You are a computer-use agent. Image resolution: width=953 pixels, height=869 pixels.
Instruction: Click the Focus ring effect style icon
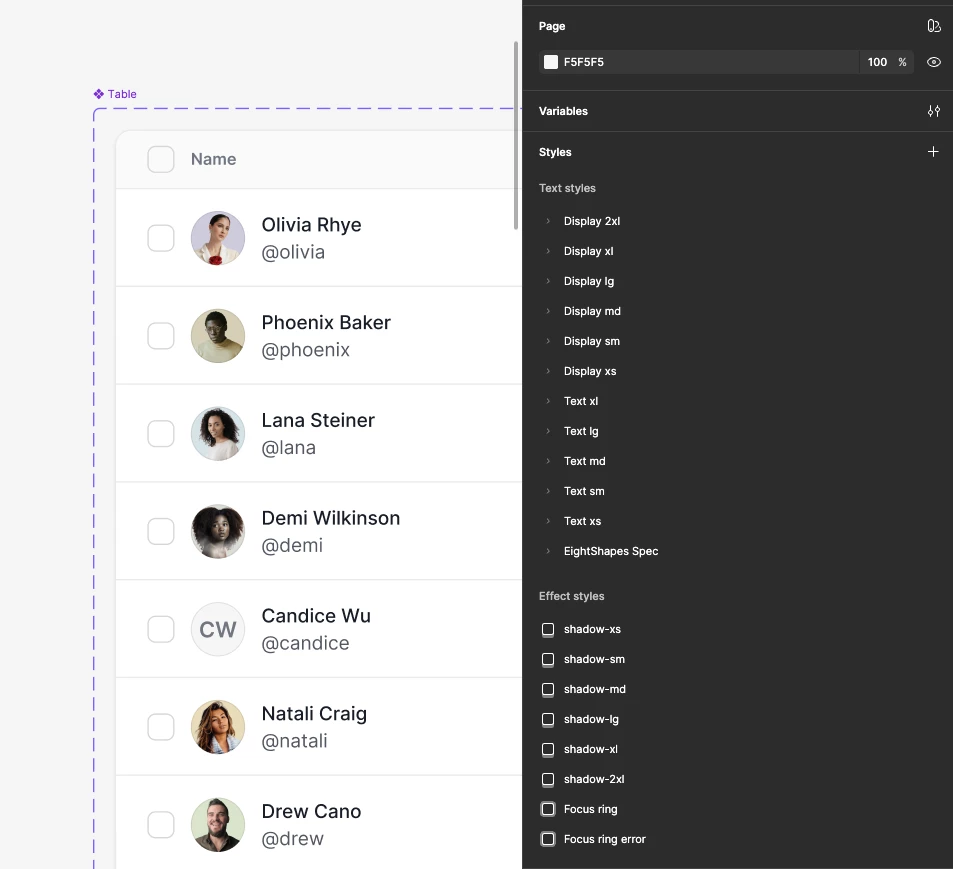(x=548, y=809)
